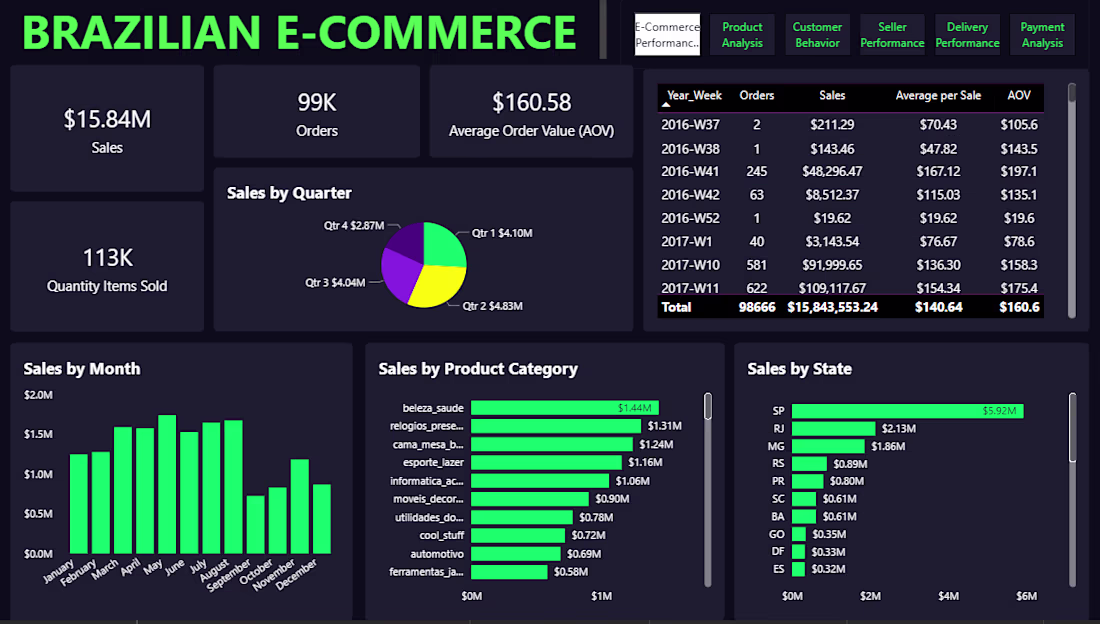Open the E-Commerce Performance tab
This screenshot has height=624, width=1100.
pyautogui.click(x=667, y=34)
